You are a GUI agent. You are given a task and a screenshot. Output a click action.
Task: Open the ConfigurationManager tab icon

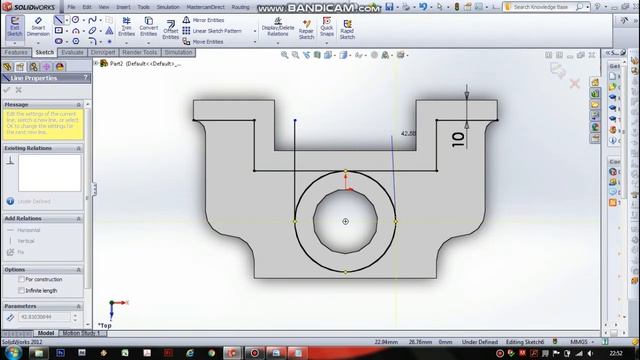(33, 67)
